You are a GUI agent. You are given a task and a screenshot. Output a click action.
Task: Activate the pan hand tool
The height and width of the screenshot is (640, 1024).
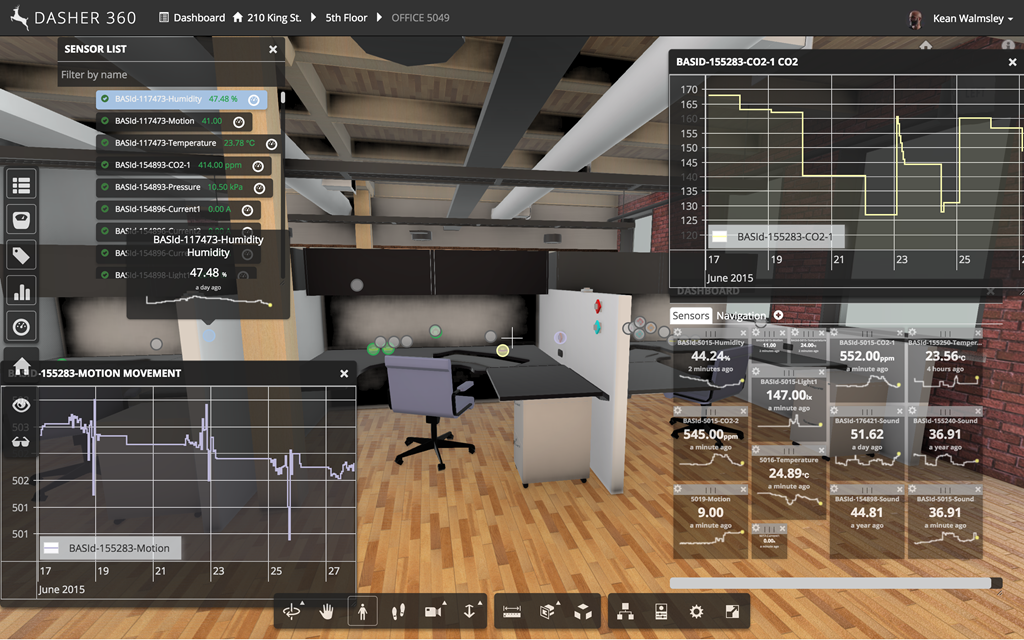click(326, 611)
